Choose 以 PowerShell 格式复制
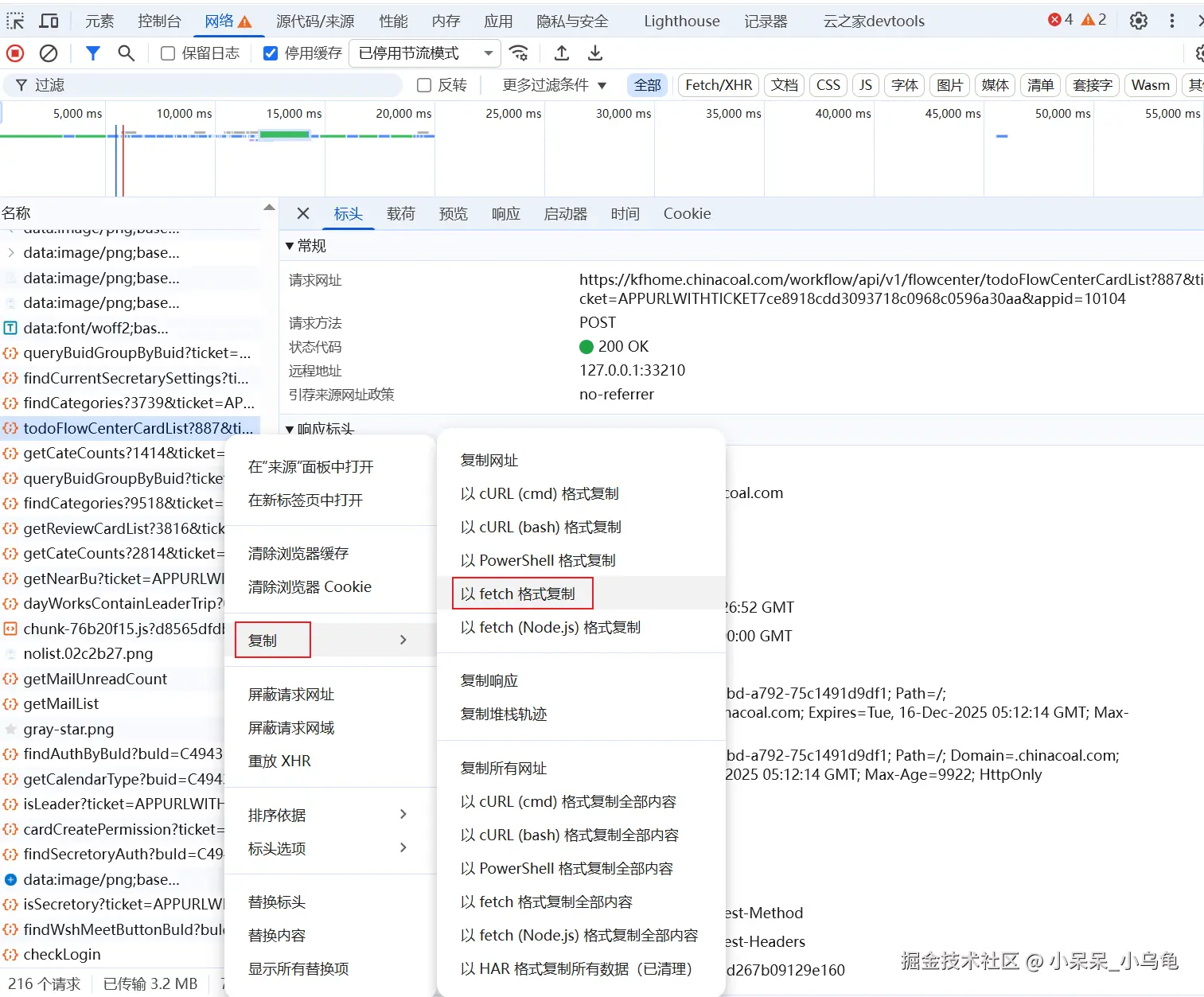 pyautogui.click(x=581, y=560)
